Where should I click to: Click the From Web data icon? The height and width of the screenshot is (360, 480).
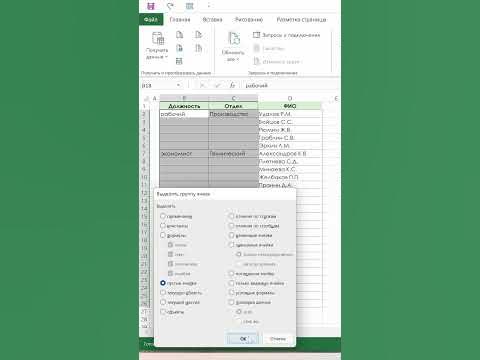[x=179, y=48]
